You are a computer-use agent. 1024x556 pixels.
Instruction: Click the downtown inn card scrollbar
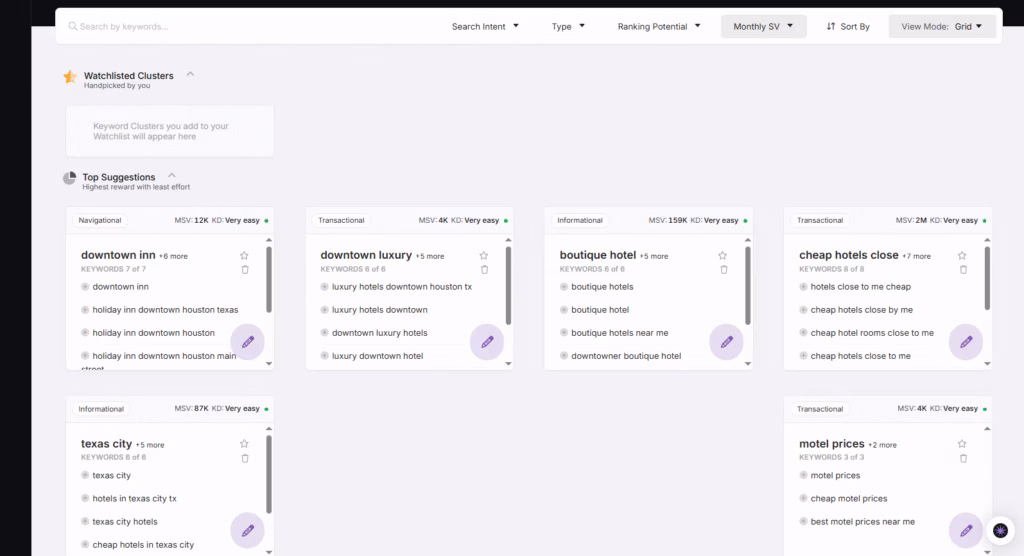269,280
